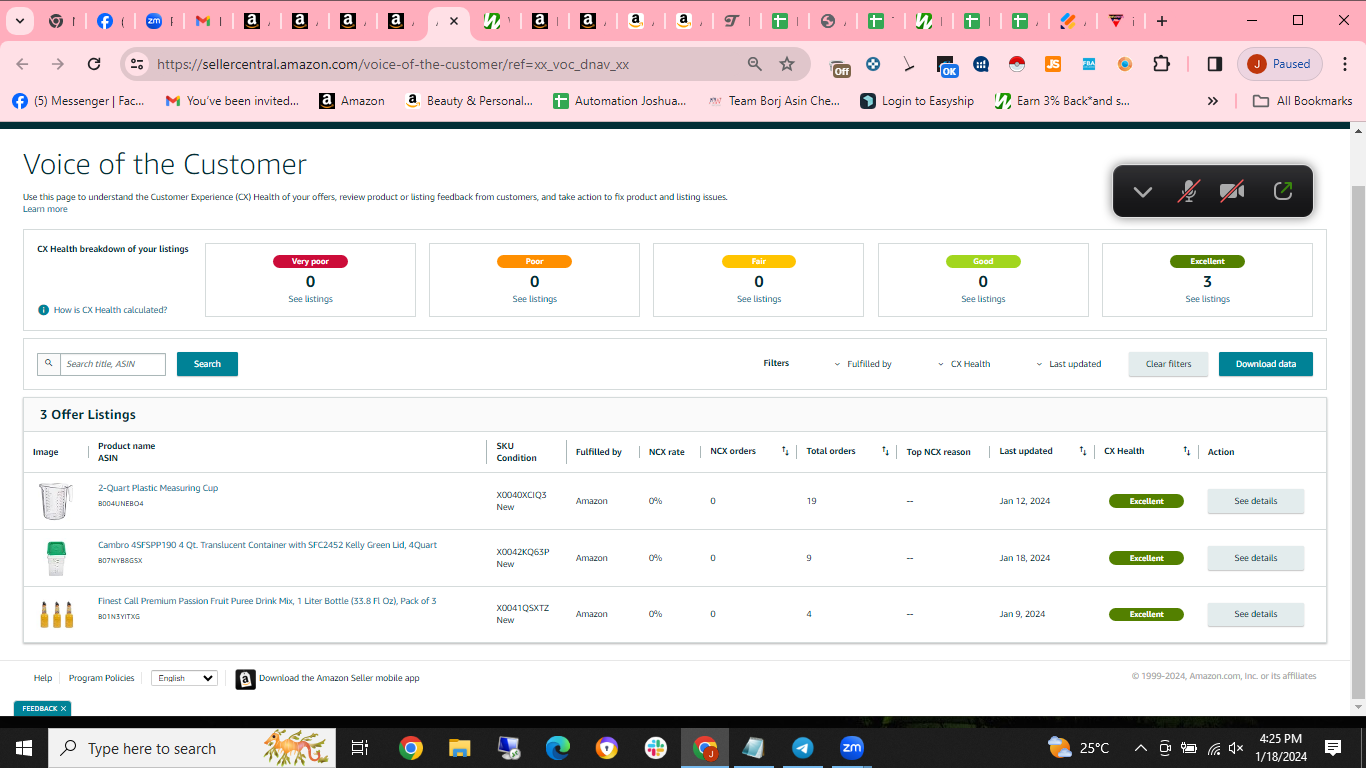This screenshot has width=1366, height=768.
Task: Click the orange JS extension icon
Action: click(x=1053, y=64)
